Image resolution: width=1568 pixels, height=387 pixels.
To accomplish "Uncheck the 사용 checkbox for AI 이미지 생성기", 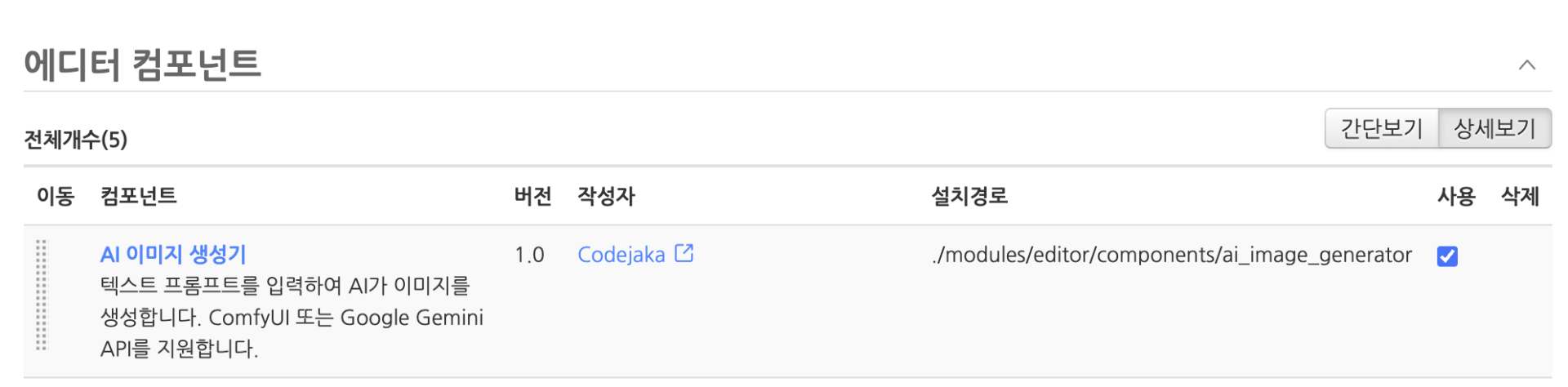I will click(1447, 256).
